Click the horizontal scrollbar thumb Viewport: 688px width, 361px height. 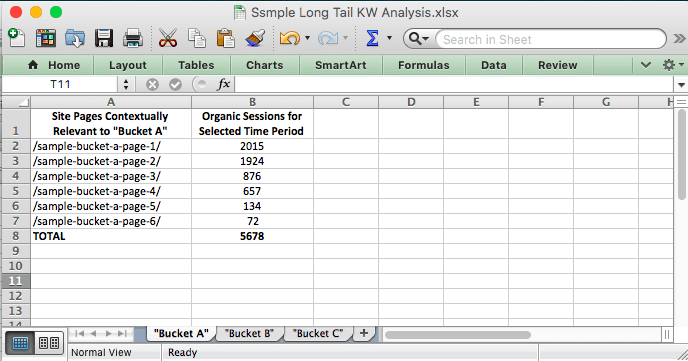(458, 335)
